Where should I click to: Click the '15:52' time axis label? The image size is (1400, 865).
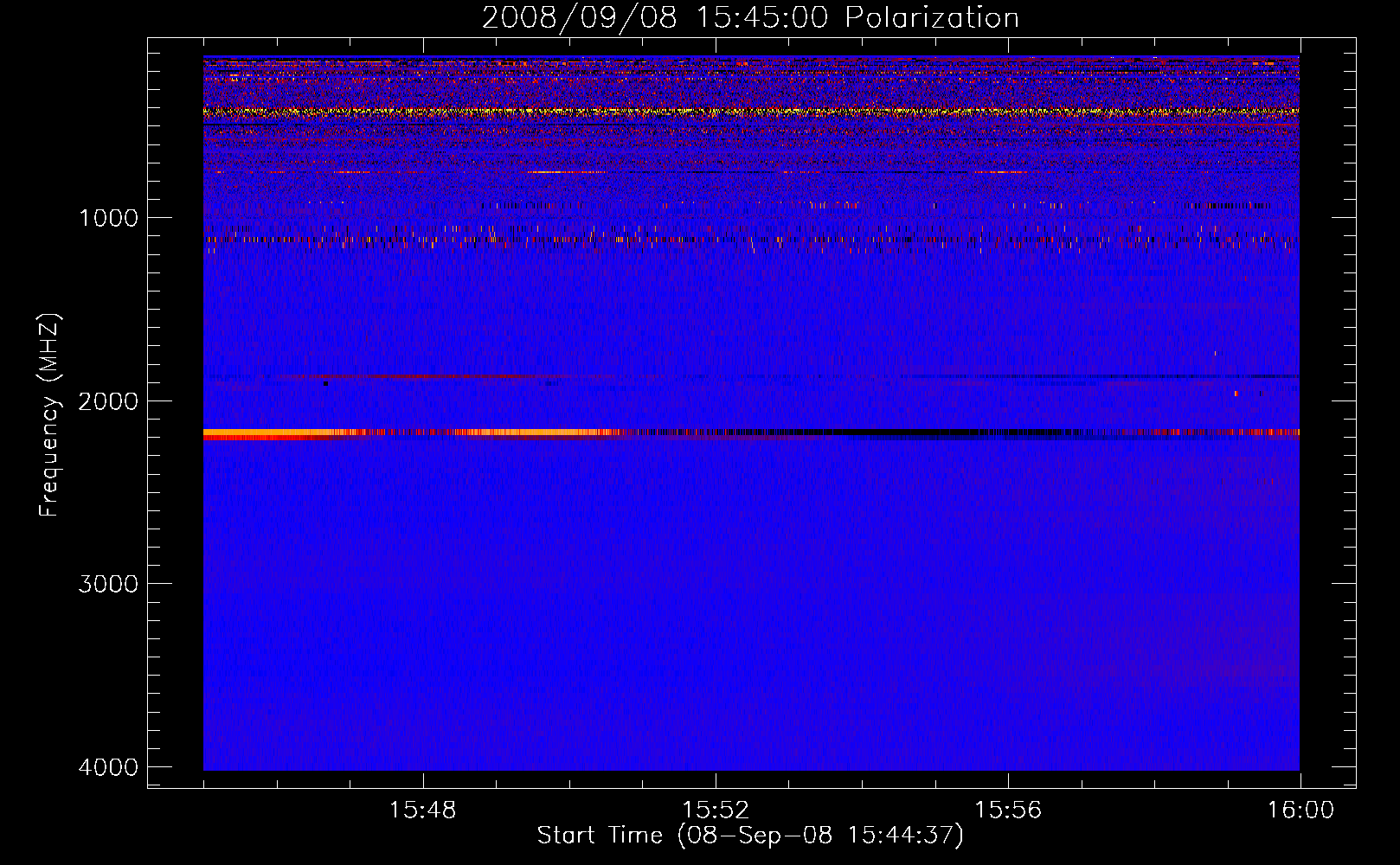715,811
